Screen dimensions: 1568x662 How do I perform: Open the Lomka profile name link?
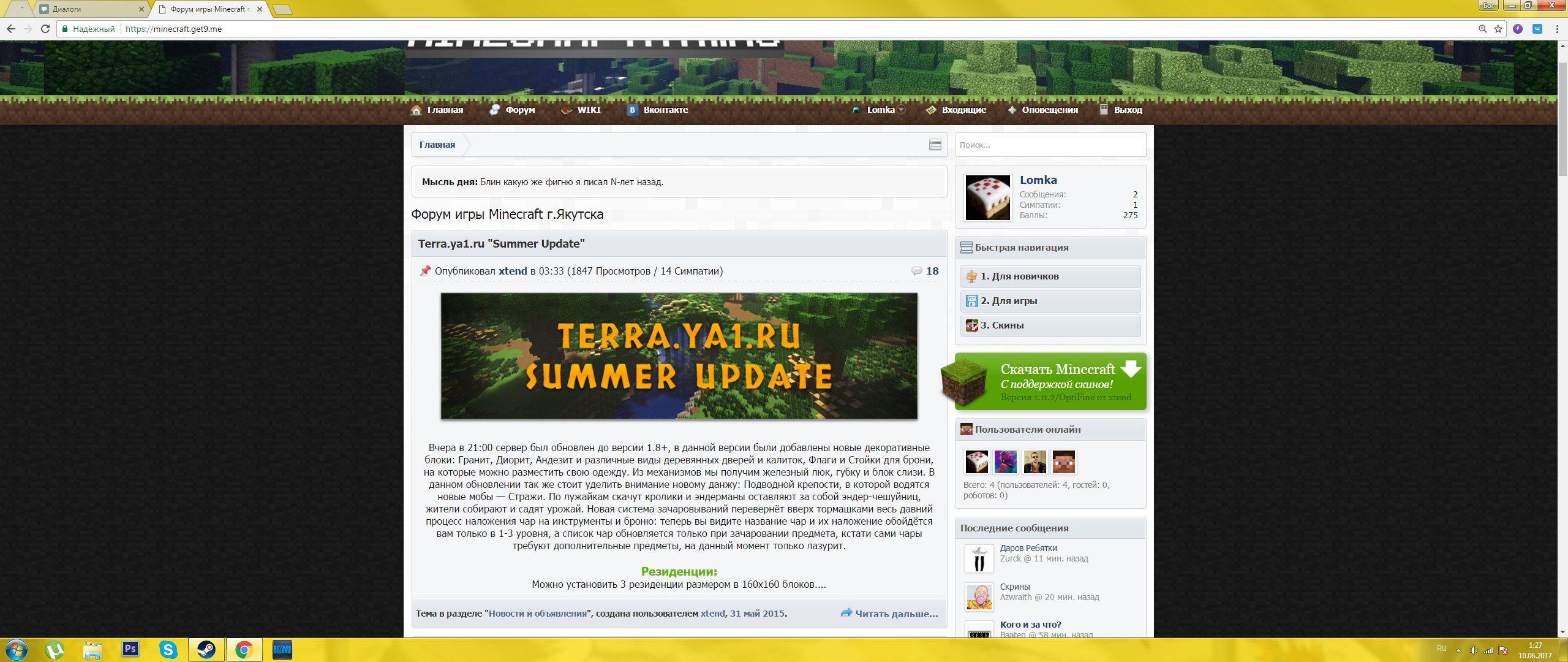[1038, 180]
